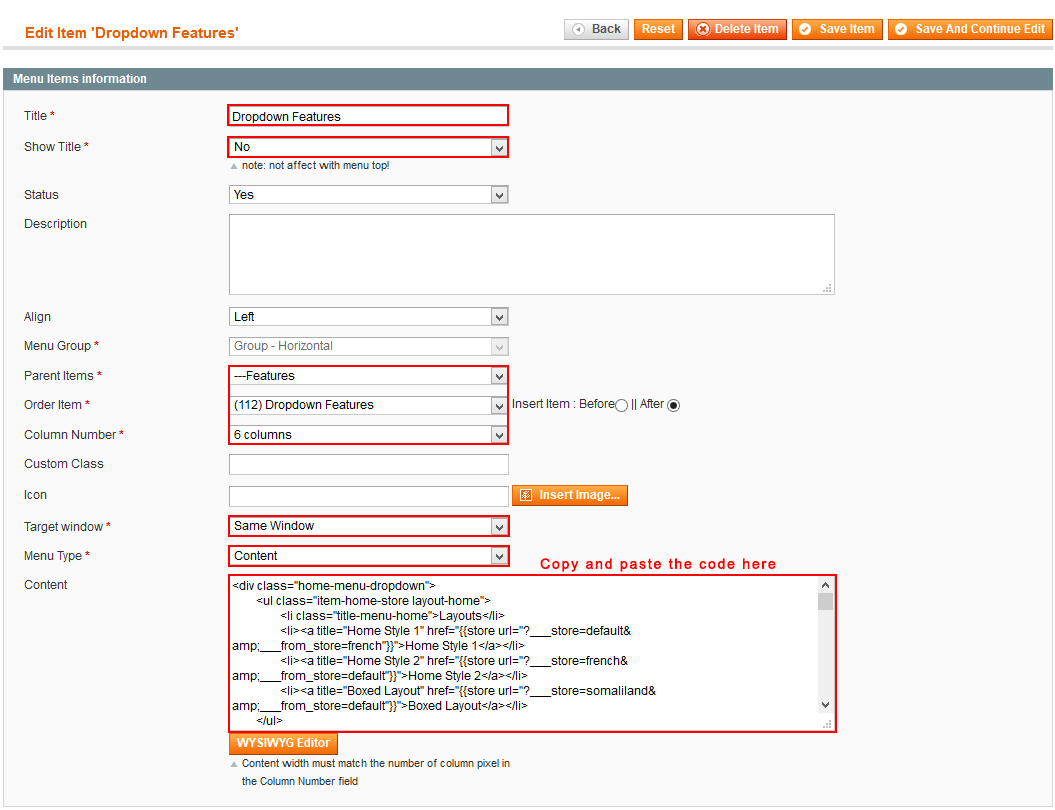Click the 'Column Number' label
The image size is (1055, 810).
pos(70,435)
